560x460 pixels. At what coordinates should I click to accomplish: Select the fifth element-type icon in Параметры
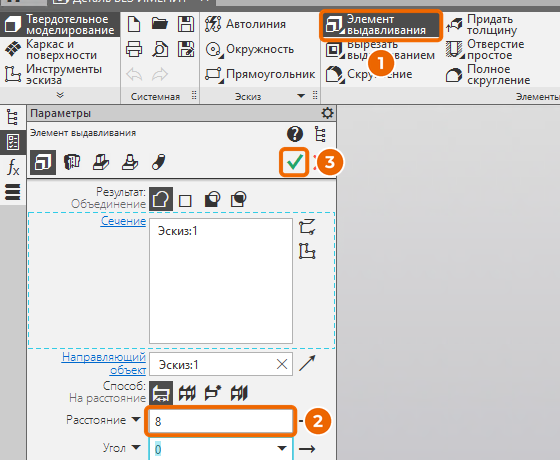click(x=159, y=162)
